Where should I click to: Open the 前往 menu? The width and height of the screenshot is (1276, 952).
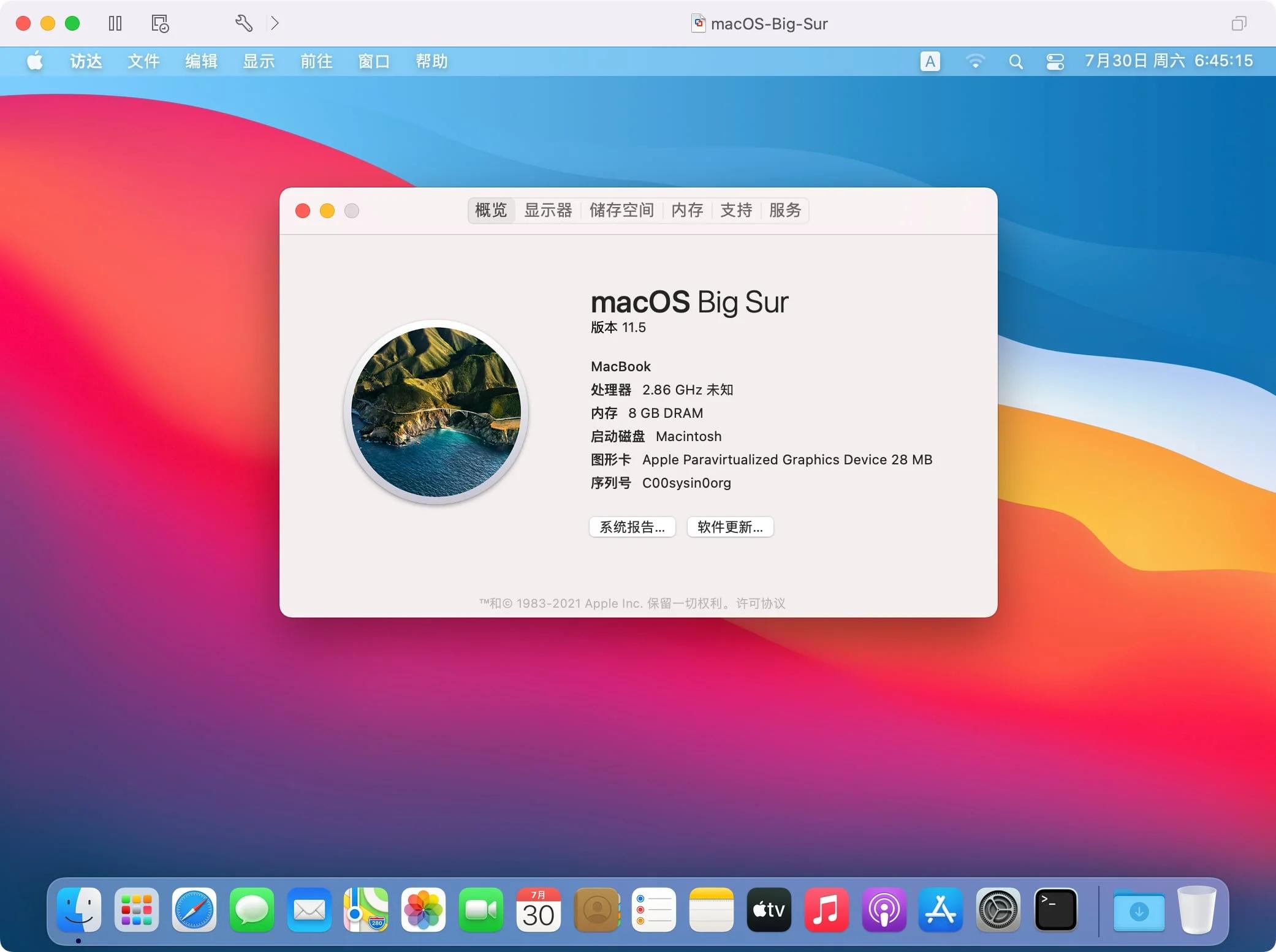pyautogui.click(x=316, y=61)
